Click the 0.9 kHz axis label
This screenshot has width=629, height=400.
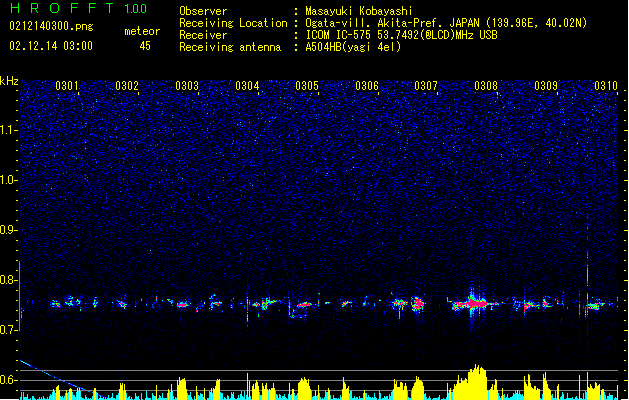click(9, 230)
